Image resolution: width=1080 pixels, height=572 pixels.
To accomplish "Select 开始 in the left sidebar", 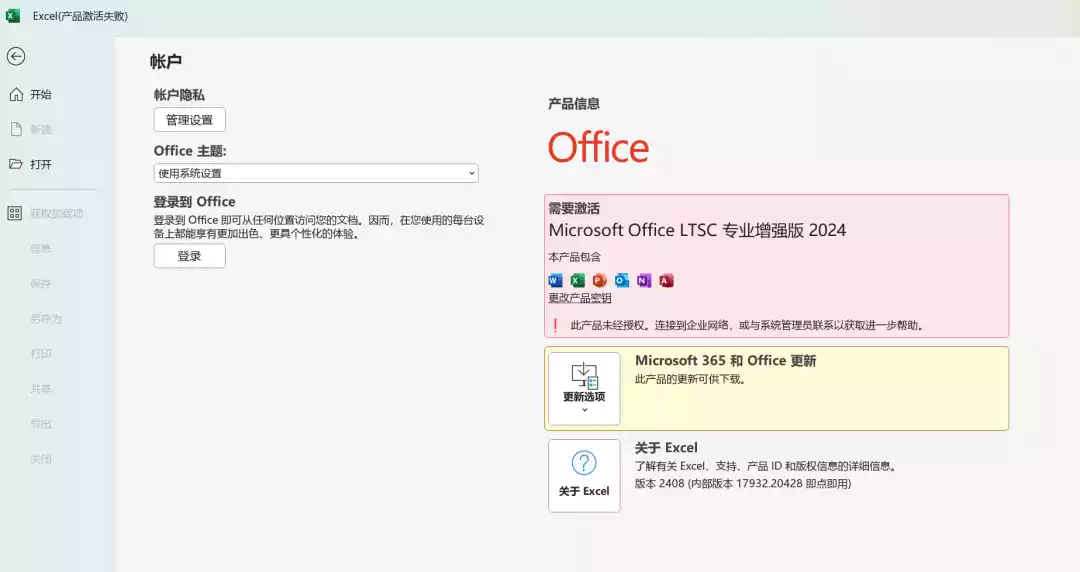I will coord(40,94).
